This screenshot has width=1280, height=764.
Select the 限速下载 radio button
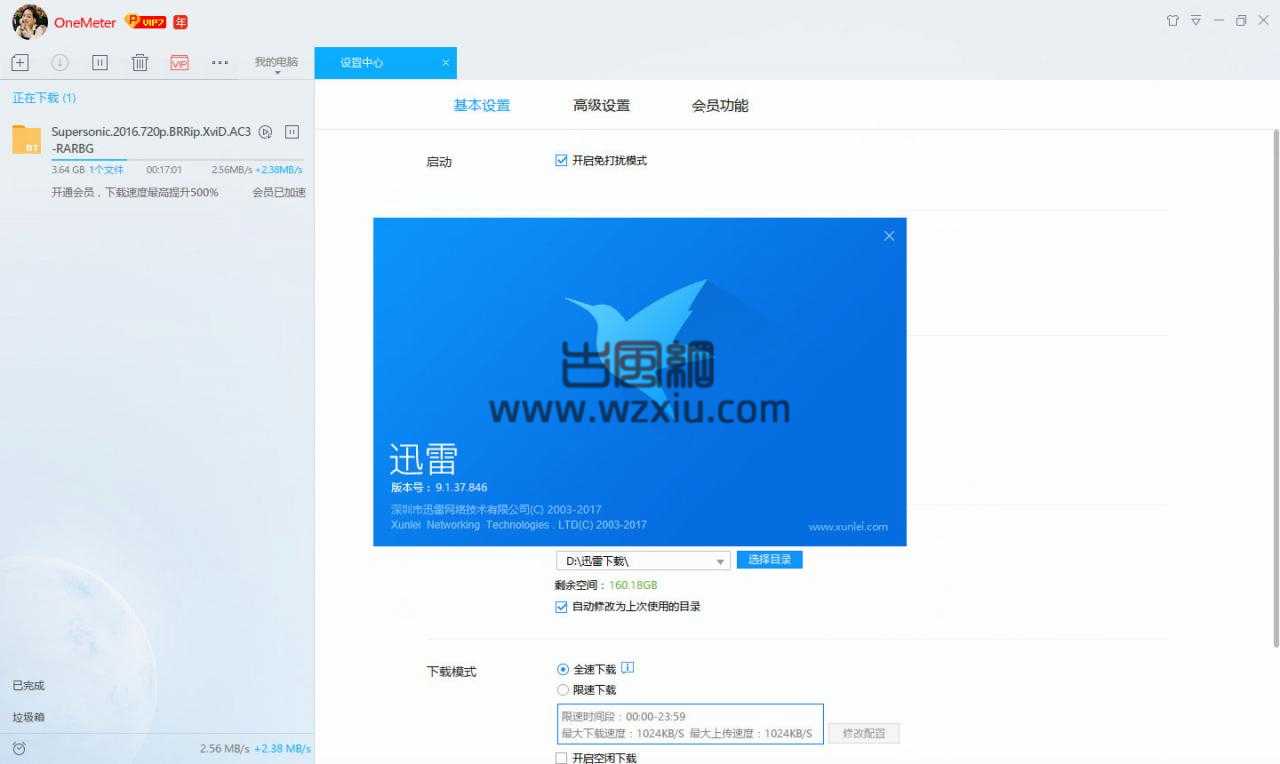tap(563, 690)
